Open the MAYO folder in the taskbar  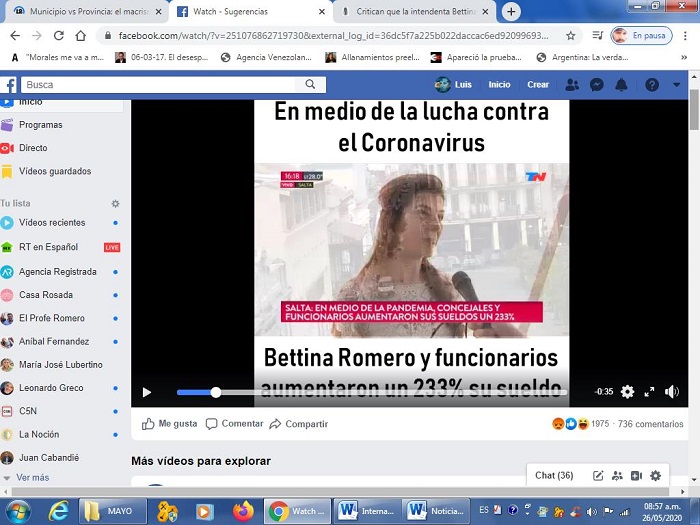tap(112, 511)
